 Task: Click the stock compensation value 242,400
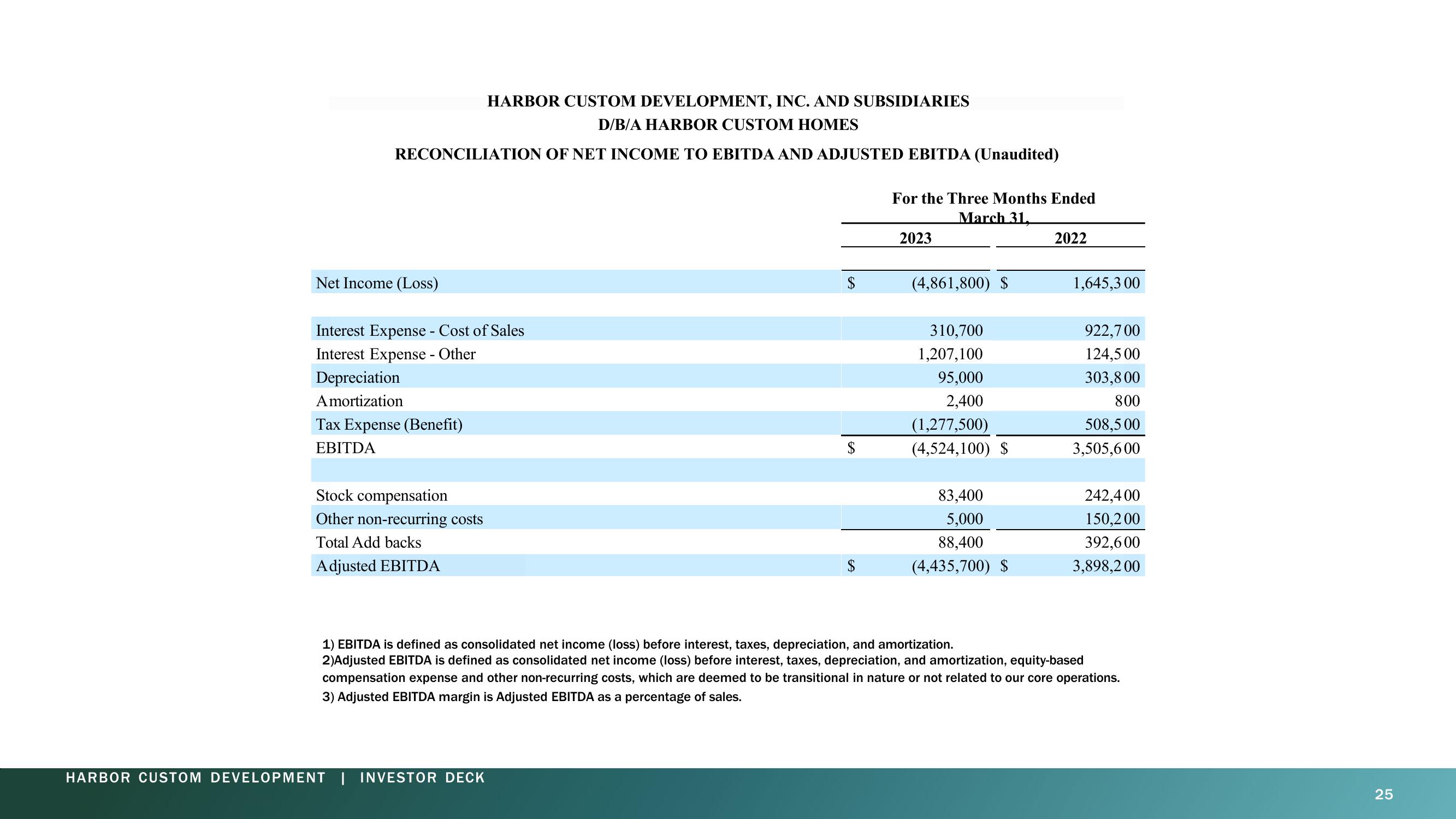click(x=1112, y=495)
